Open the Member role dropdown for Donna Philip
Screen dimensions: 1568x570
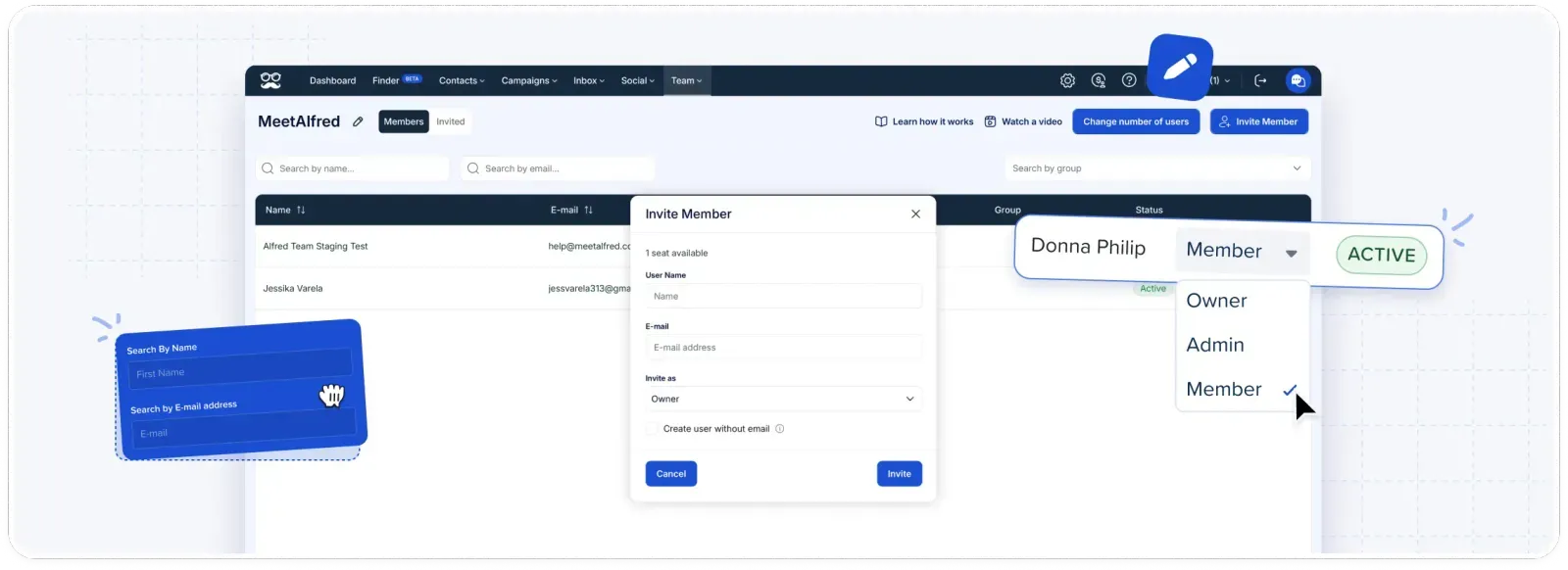[x=1242, y=251]
